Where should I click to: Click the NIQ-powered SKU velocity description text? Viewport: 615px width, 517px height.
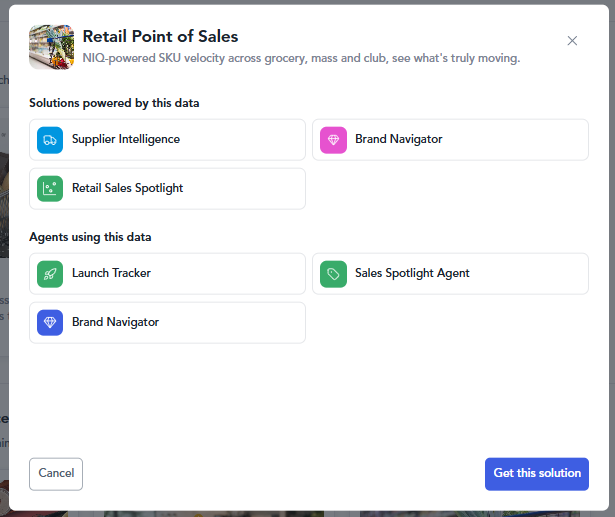coord(301,58)
